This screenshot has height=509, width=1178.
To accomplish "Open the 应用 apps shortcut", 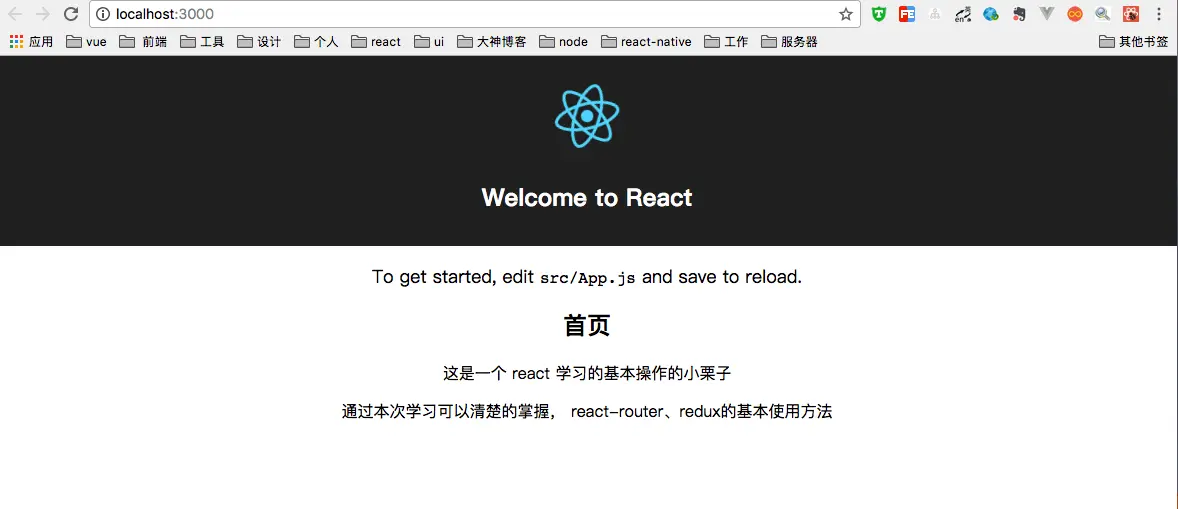I will [31, 42].
